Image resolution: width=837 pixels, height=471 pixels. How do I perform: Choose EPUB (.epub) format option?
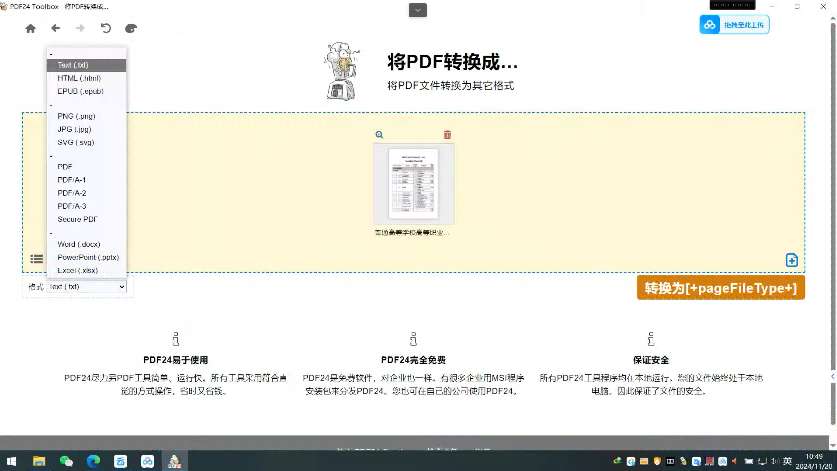[86, 91]
